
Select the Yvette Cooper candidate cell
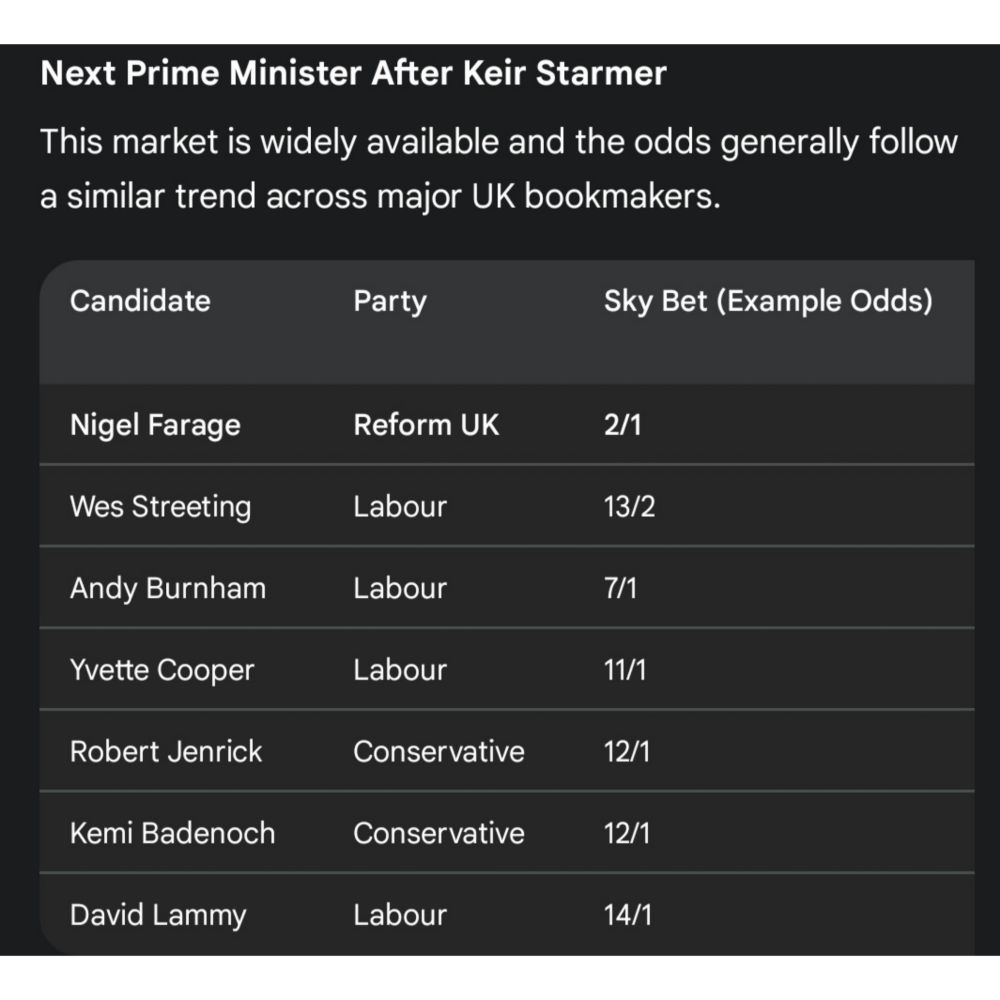click(x=162, y=670)
